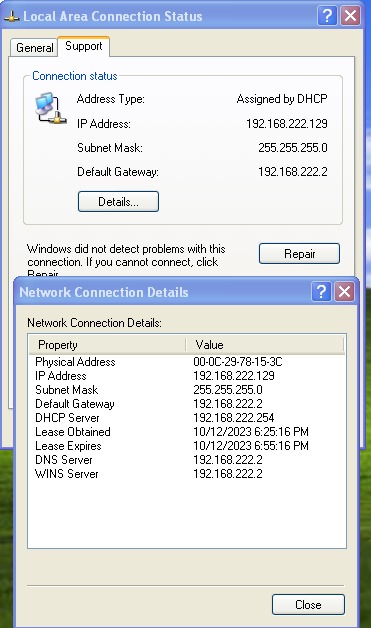The height and width of the screenshot is (628, 371).
Task: Click 'Assigned by DHCP' address type value
Action: [282, 99]
